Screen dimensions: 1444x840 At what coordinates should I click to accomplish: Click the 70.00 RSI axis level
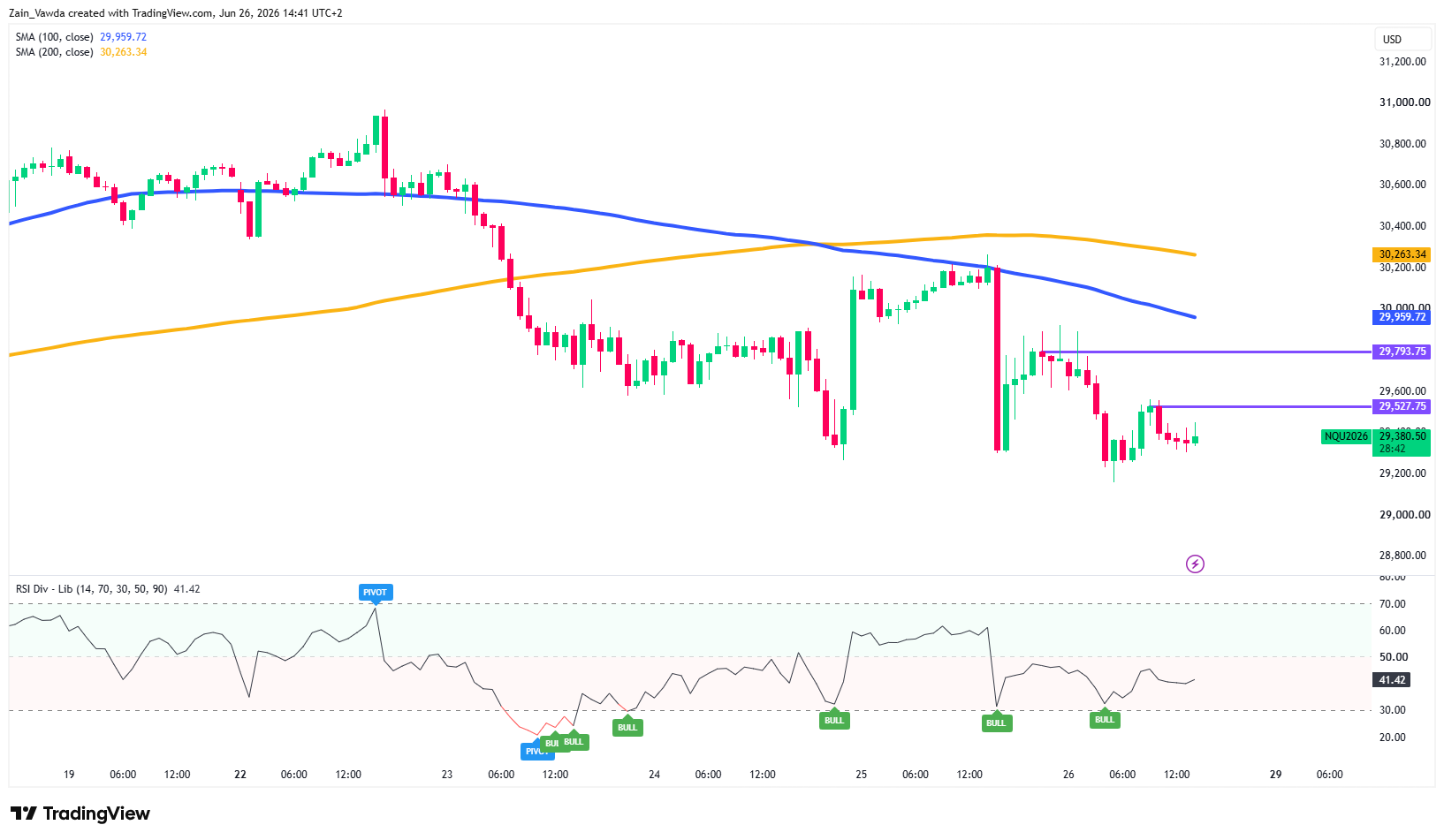coord(1393,604)
